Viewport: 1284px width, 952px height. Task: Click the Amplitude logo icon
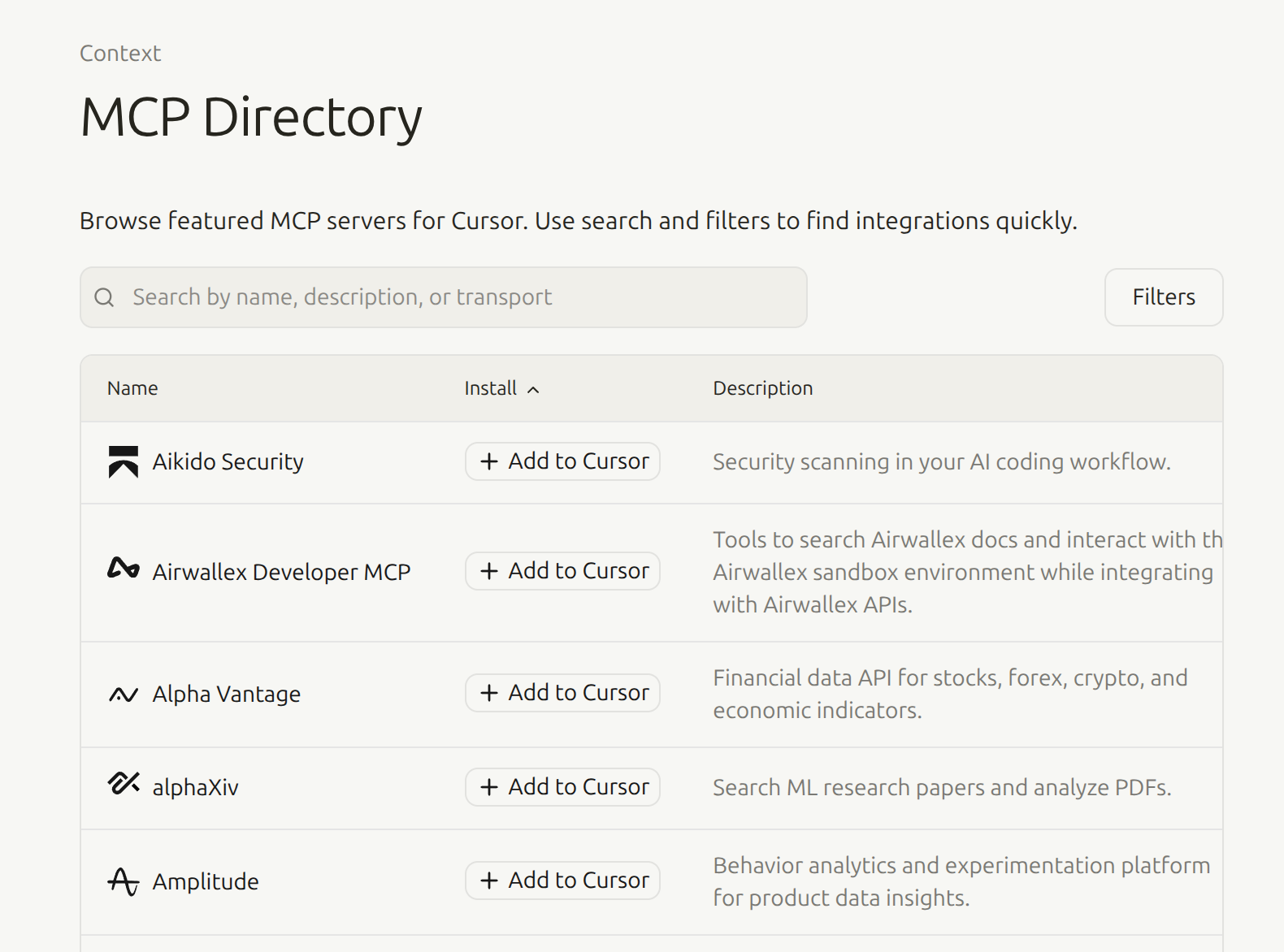[124, 881]
